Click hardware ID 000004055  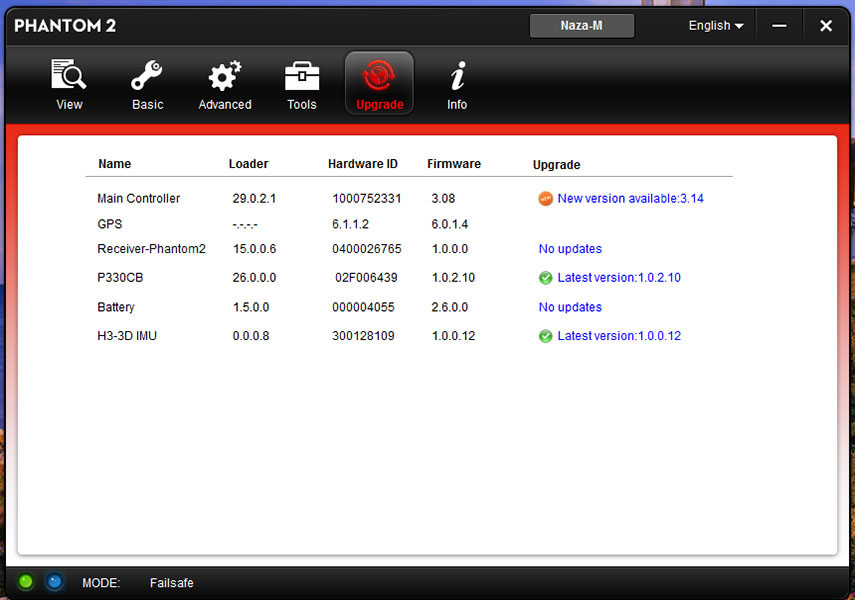click(x=363, y=307)
